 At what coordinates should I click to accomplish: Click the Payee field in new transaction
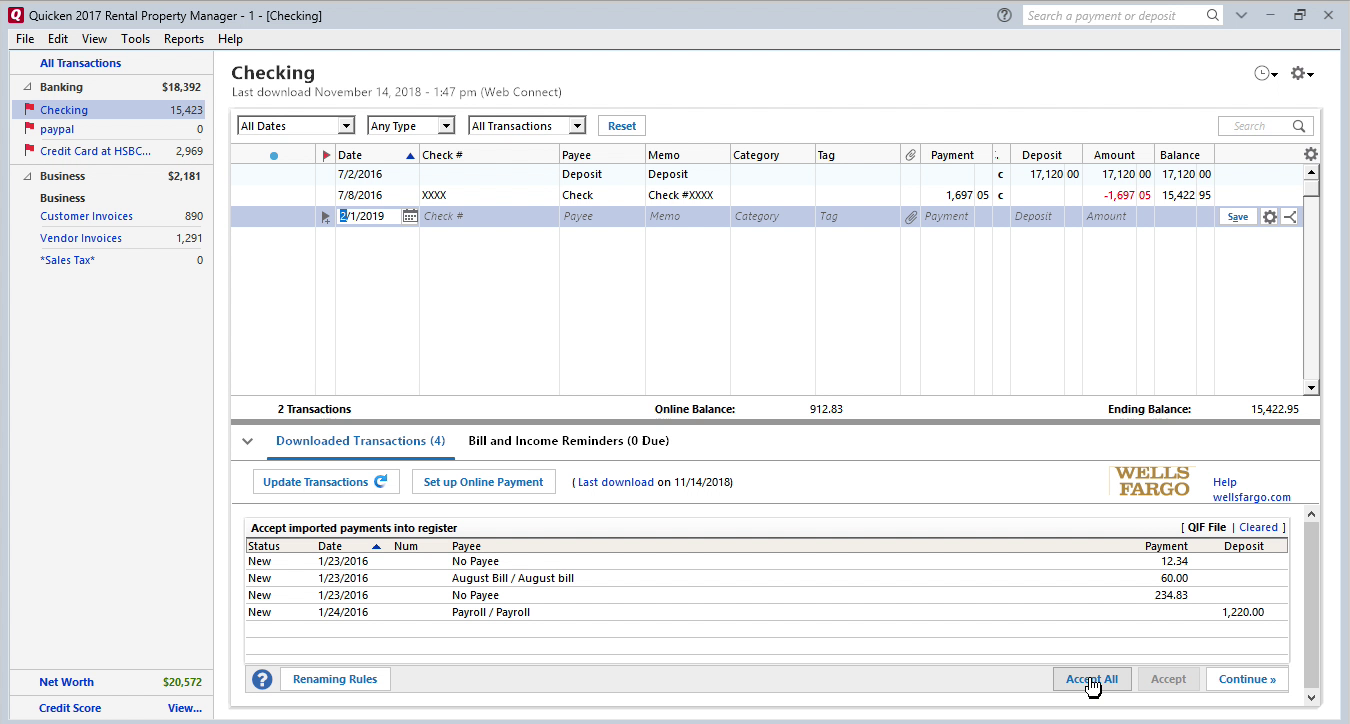(x=602, y=216)
